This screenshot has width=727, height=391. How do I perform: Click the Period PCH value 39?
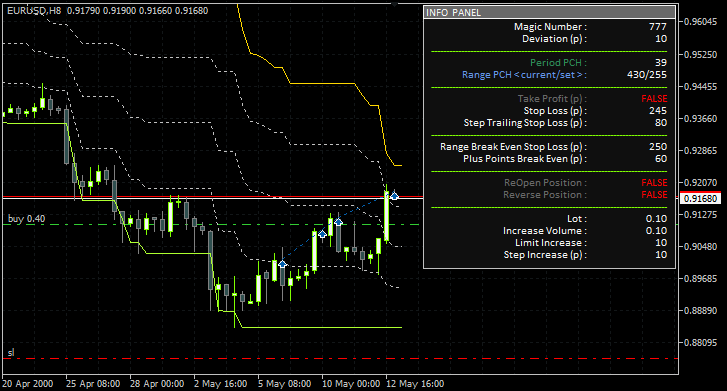coord(661,63)
